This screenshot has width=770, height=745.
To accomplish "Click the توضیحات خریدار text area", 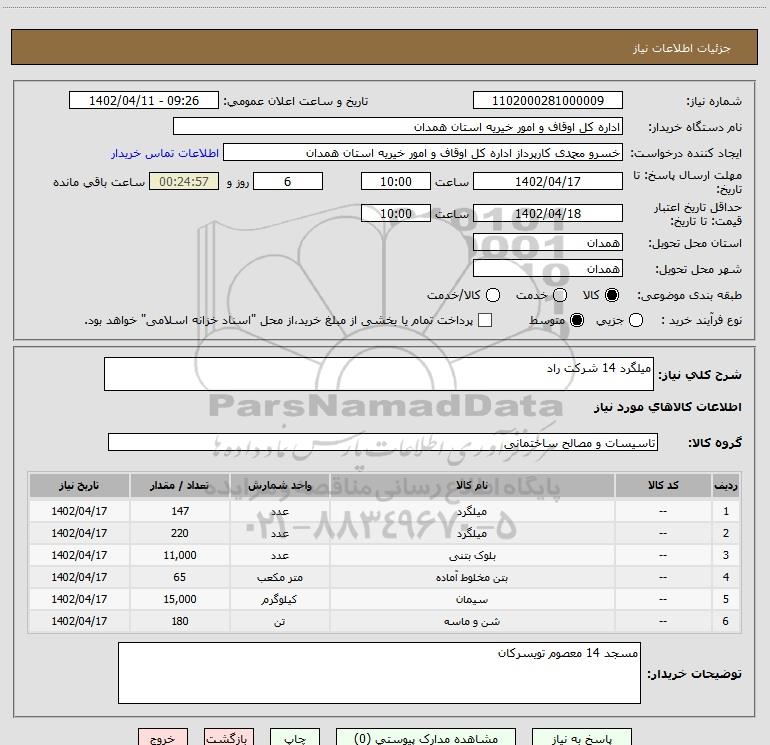I will [x=379, y=673].
